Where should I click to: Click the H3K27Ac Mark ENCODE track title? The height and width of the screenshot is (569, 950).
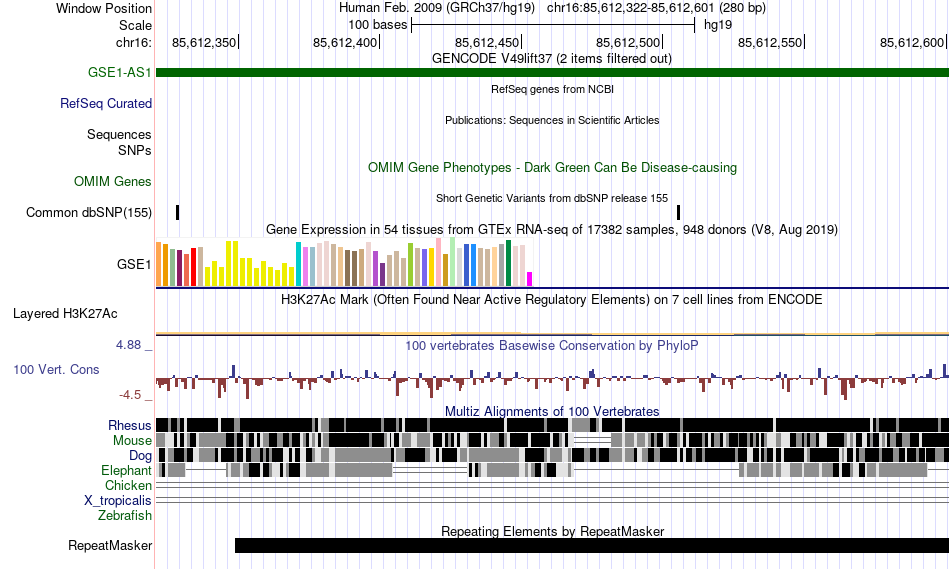(552, 299)
